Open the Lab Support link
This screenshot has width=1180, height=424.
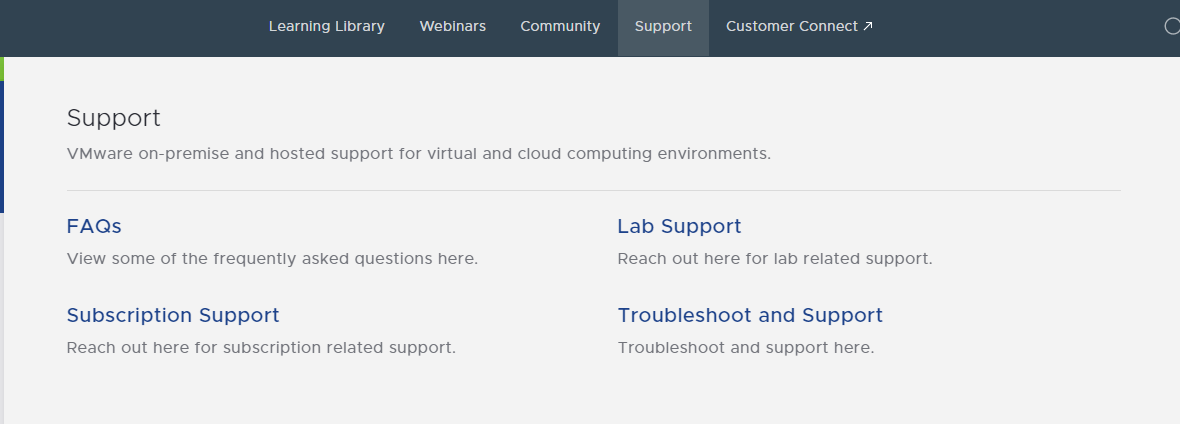679,226
